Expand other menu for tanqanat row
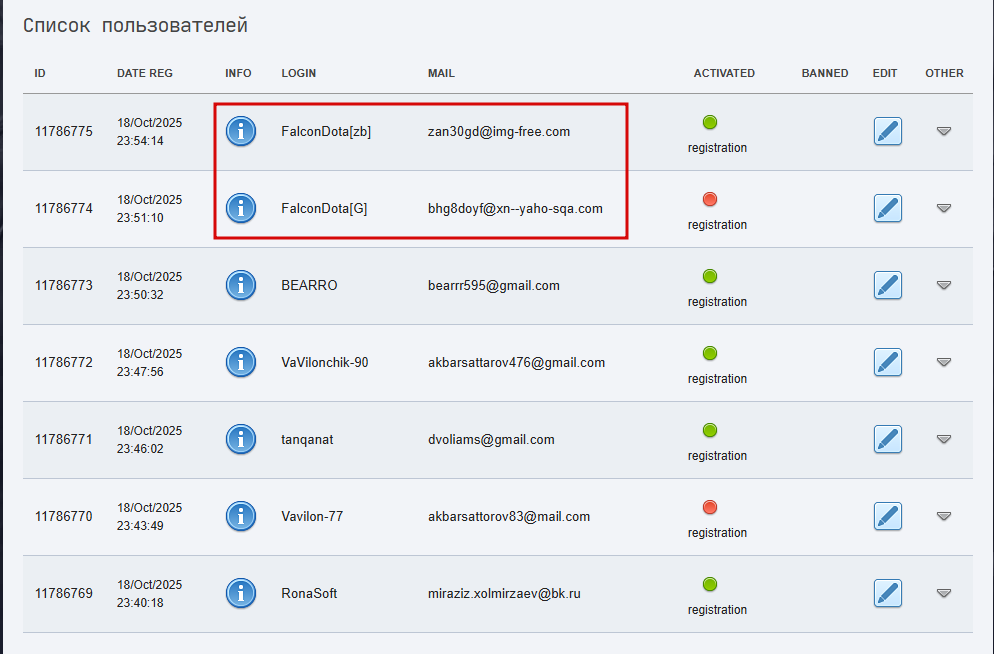 [x=943, y=439]
